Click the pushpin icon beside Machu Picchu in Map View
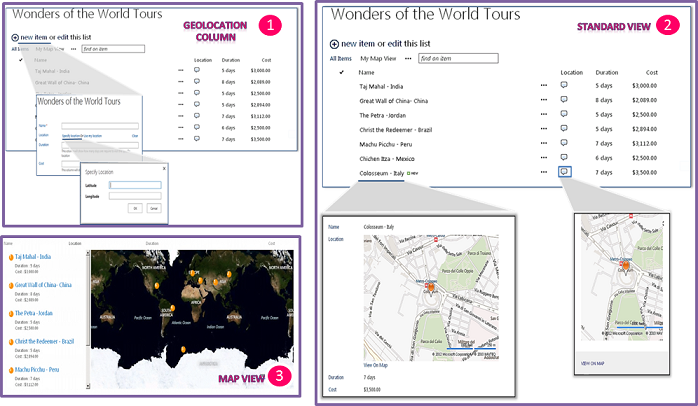Viewport: 698px width, 406px height. [x=11, y=370]
